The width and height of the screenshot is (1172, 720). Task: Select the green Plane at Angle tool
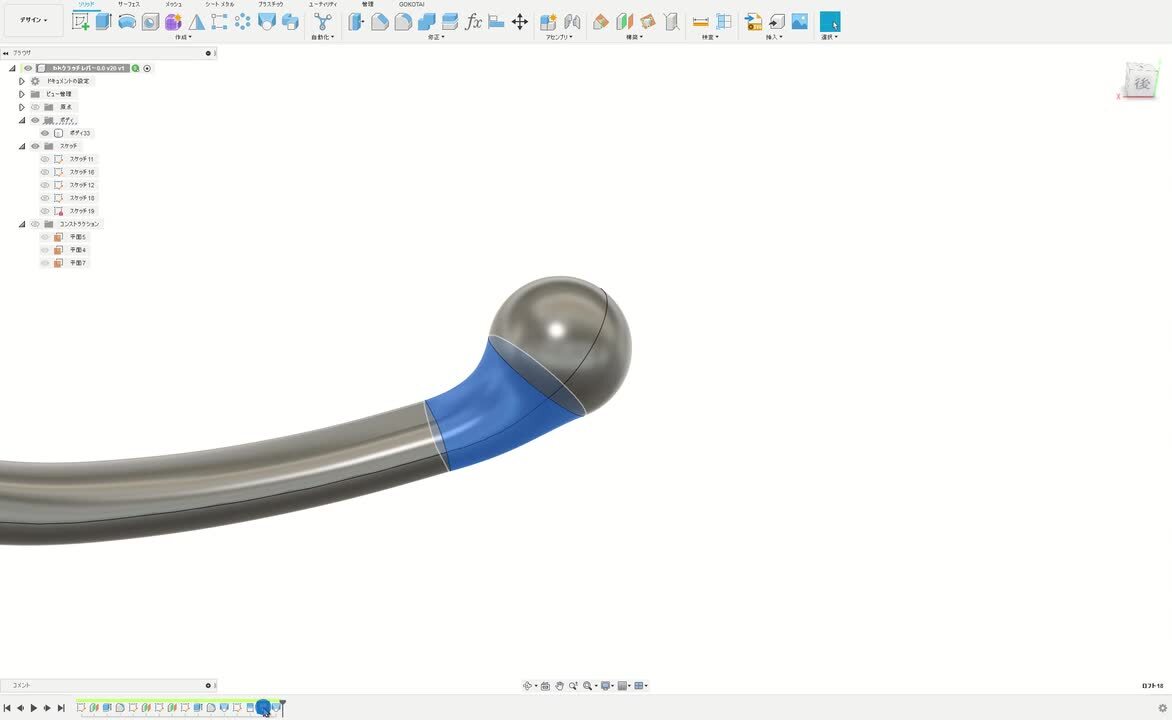(624, 22)
